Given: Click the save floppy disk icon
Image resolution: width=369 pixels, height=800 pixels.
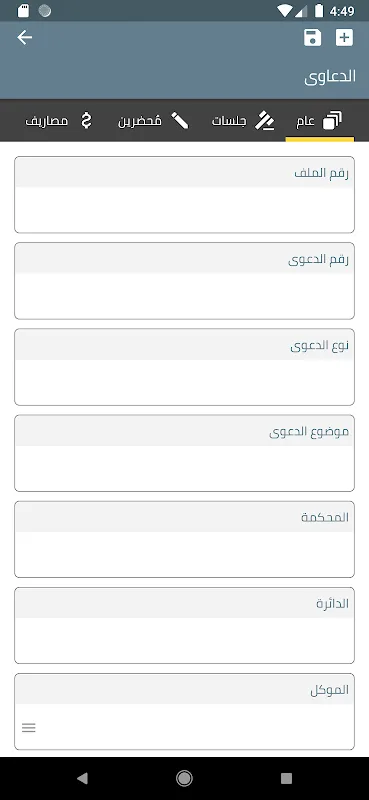Looking at the screenshot, I should point(312,38).
